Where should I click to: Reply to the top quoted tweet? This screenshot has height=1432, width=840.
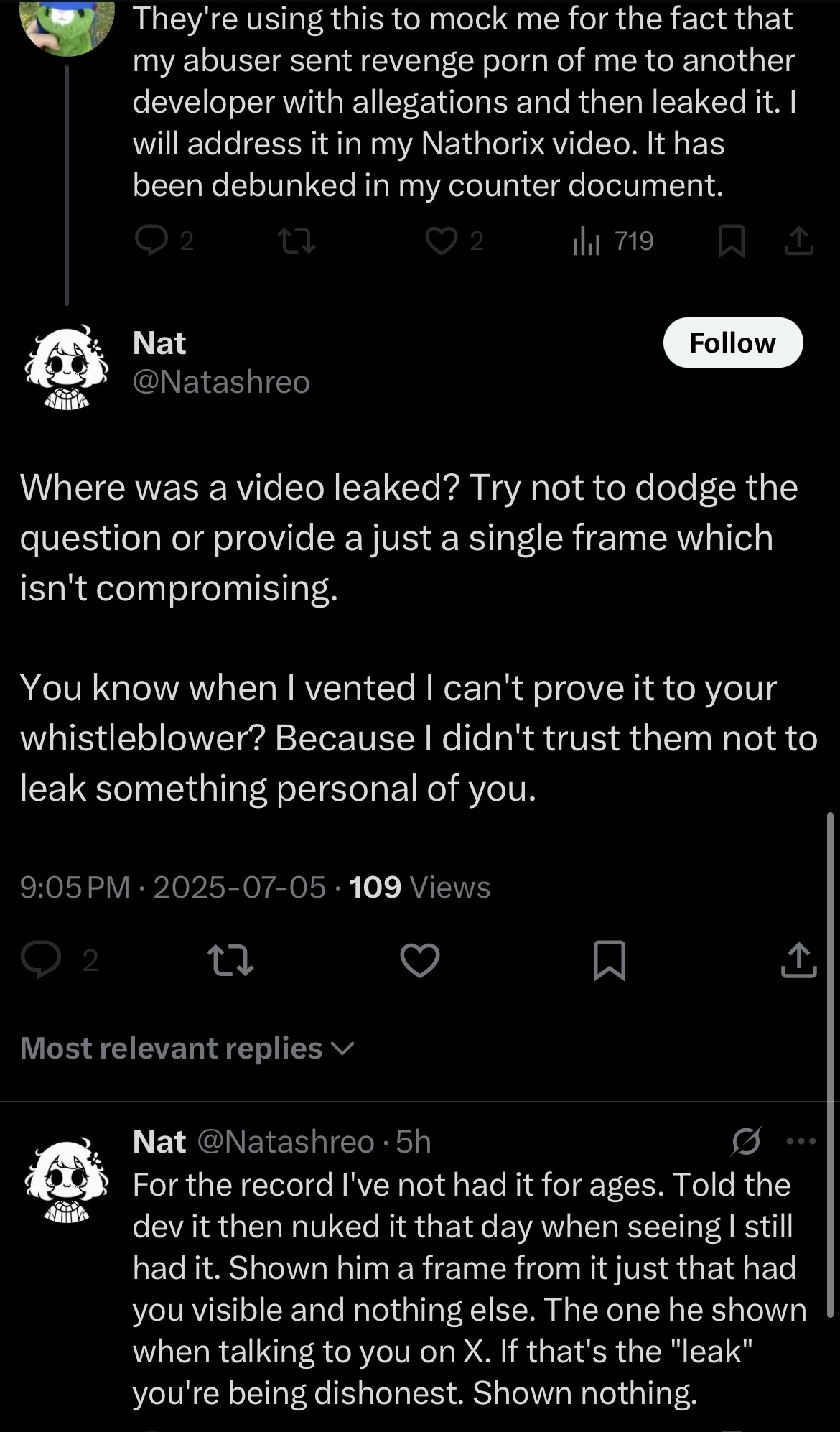(x=151, y=241)
